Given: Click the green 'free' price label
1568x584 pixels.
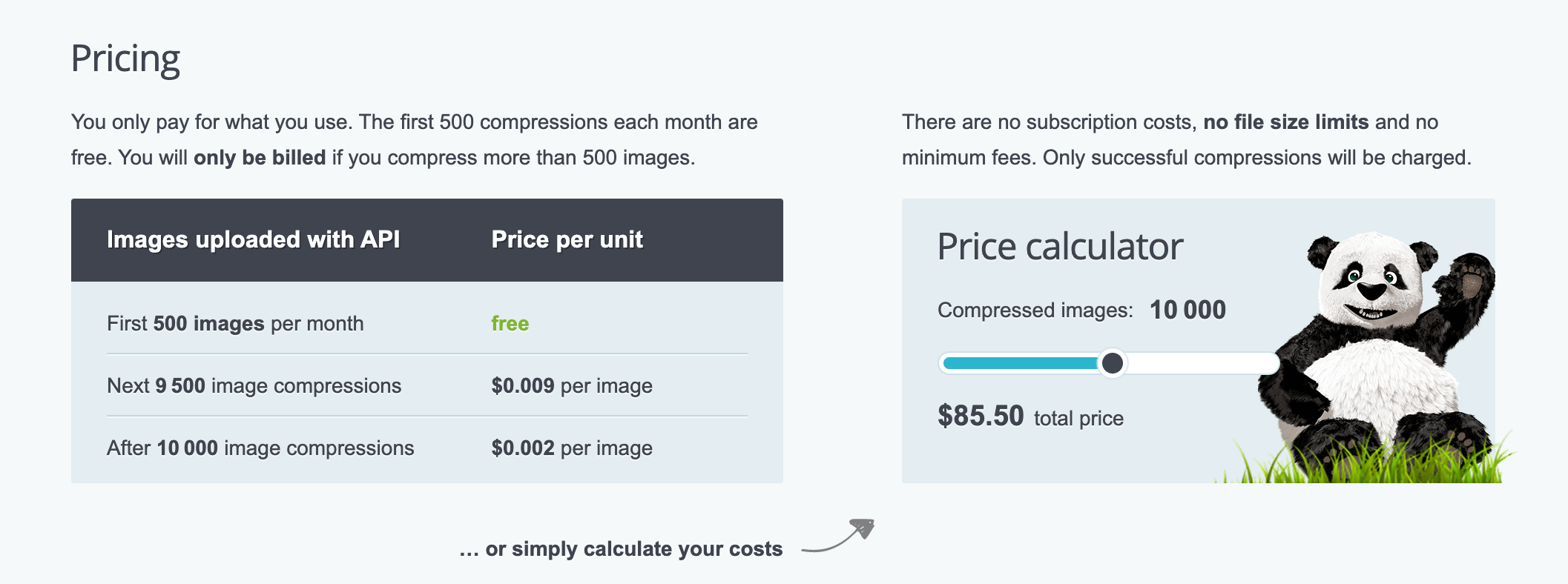Looking at the screenshot, I should 510,323.
